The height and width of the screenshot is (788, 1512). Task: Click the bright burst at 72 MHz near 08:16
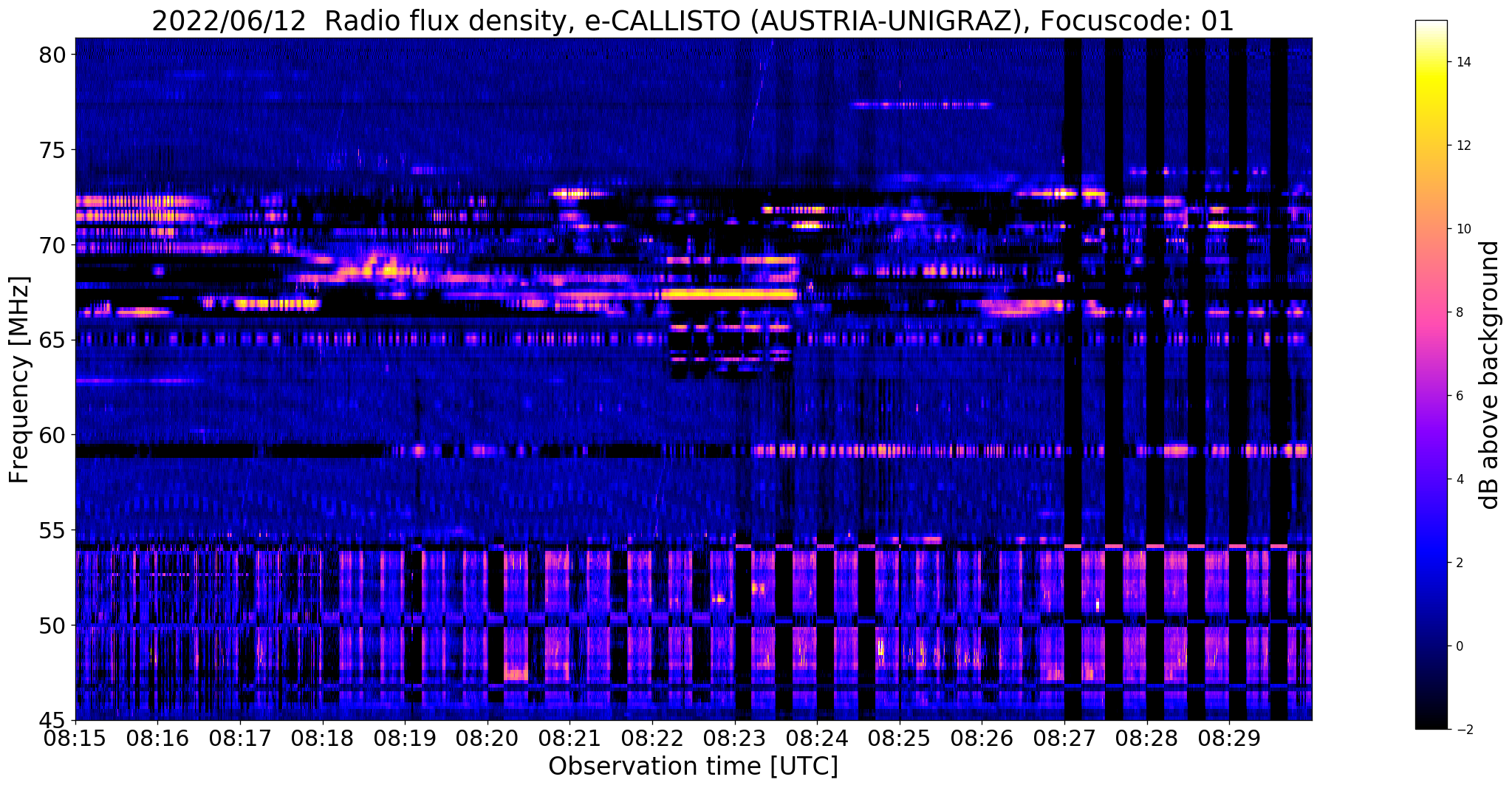tap(137, 201)
